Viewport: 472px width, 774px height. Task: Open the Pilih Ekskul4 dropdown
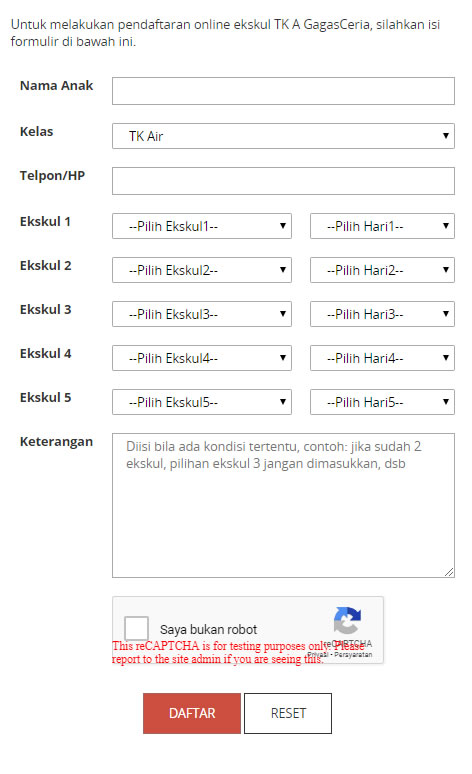(201, 358)
